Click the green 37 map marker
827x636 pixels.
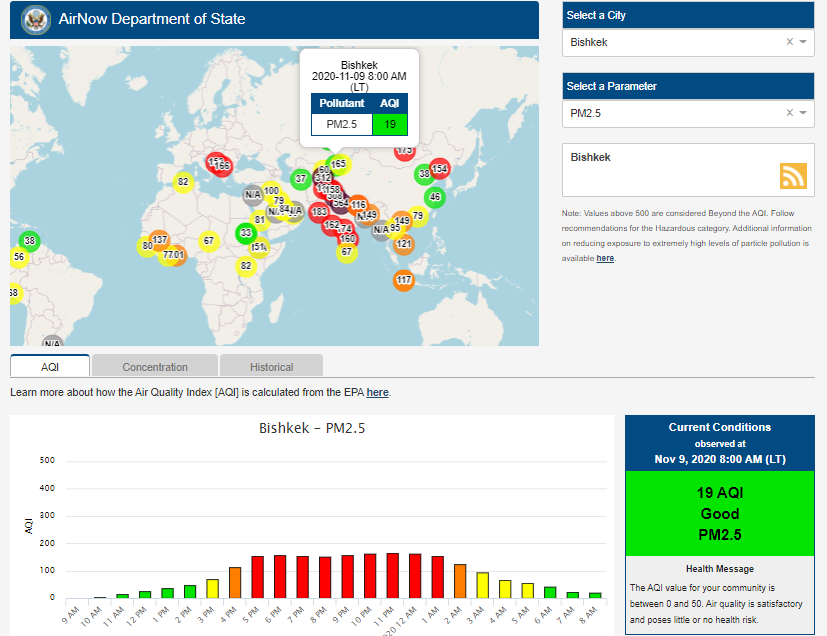click(x=300, y=179)
